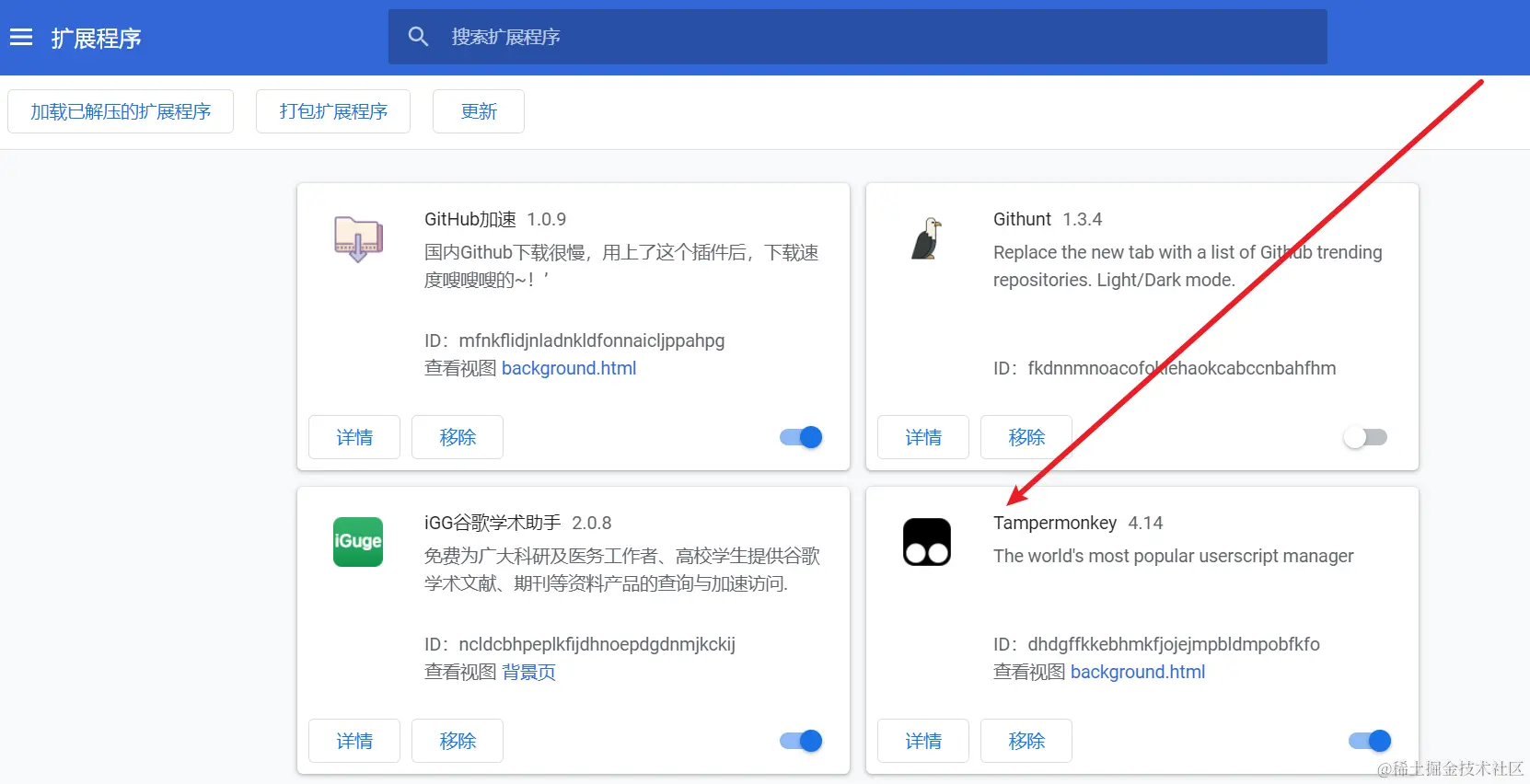
Task: Click Tampermonkey extension name text
Action: coord(1055,523)
